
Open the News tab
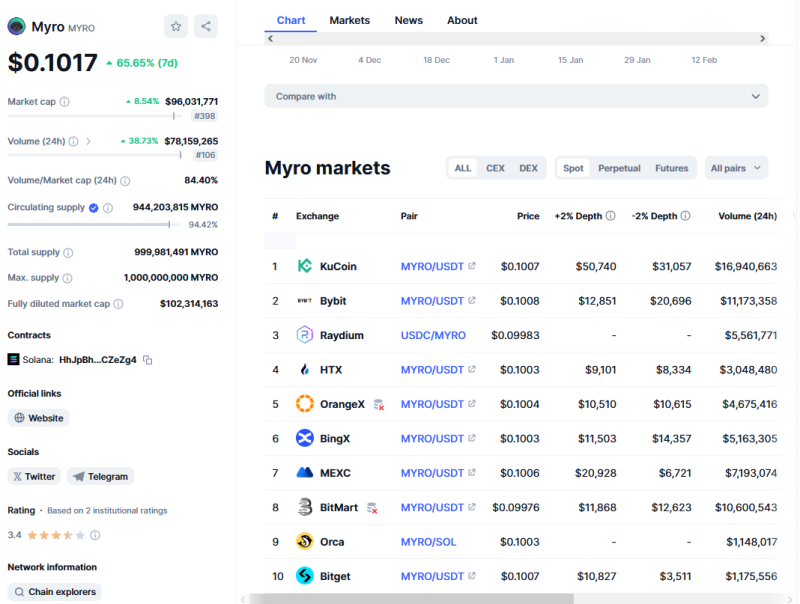coord(409,20)
